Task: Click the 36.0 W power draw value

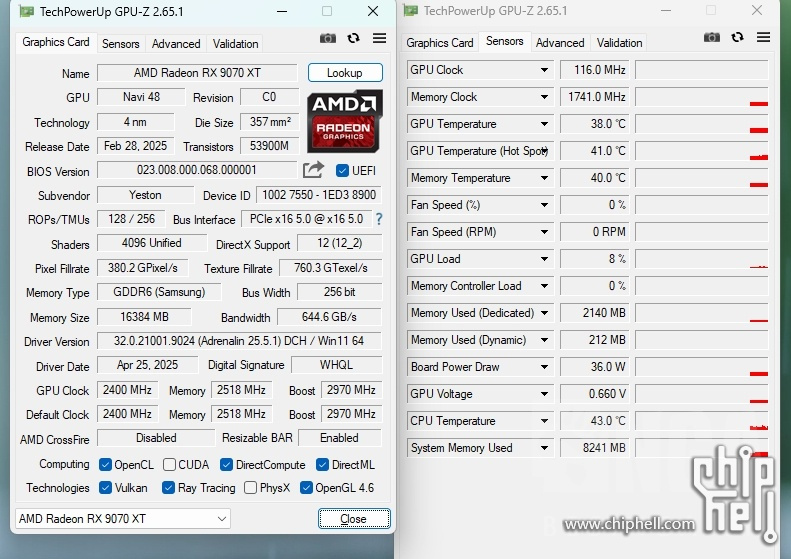Action: pos(594,367)
